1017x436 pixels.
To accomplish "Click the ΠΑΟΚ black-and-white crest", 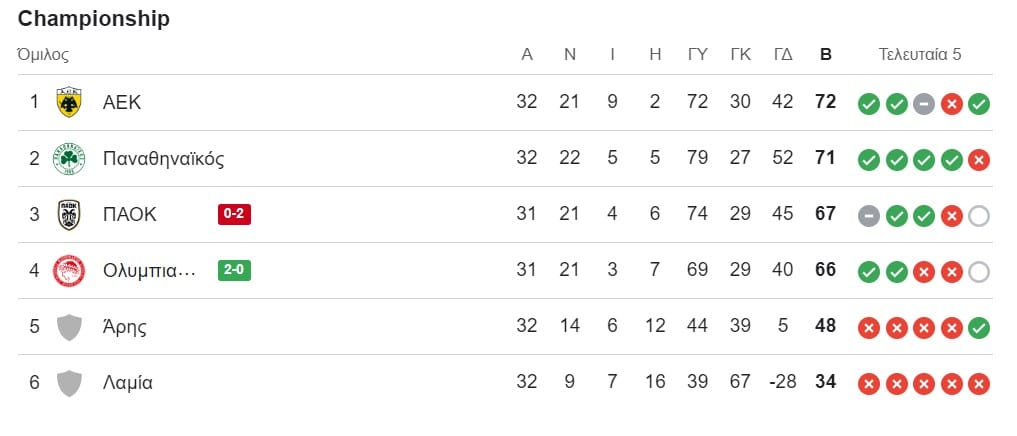I will [x=69, y=214].
